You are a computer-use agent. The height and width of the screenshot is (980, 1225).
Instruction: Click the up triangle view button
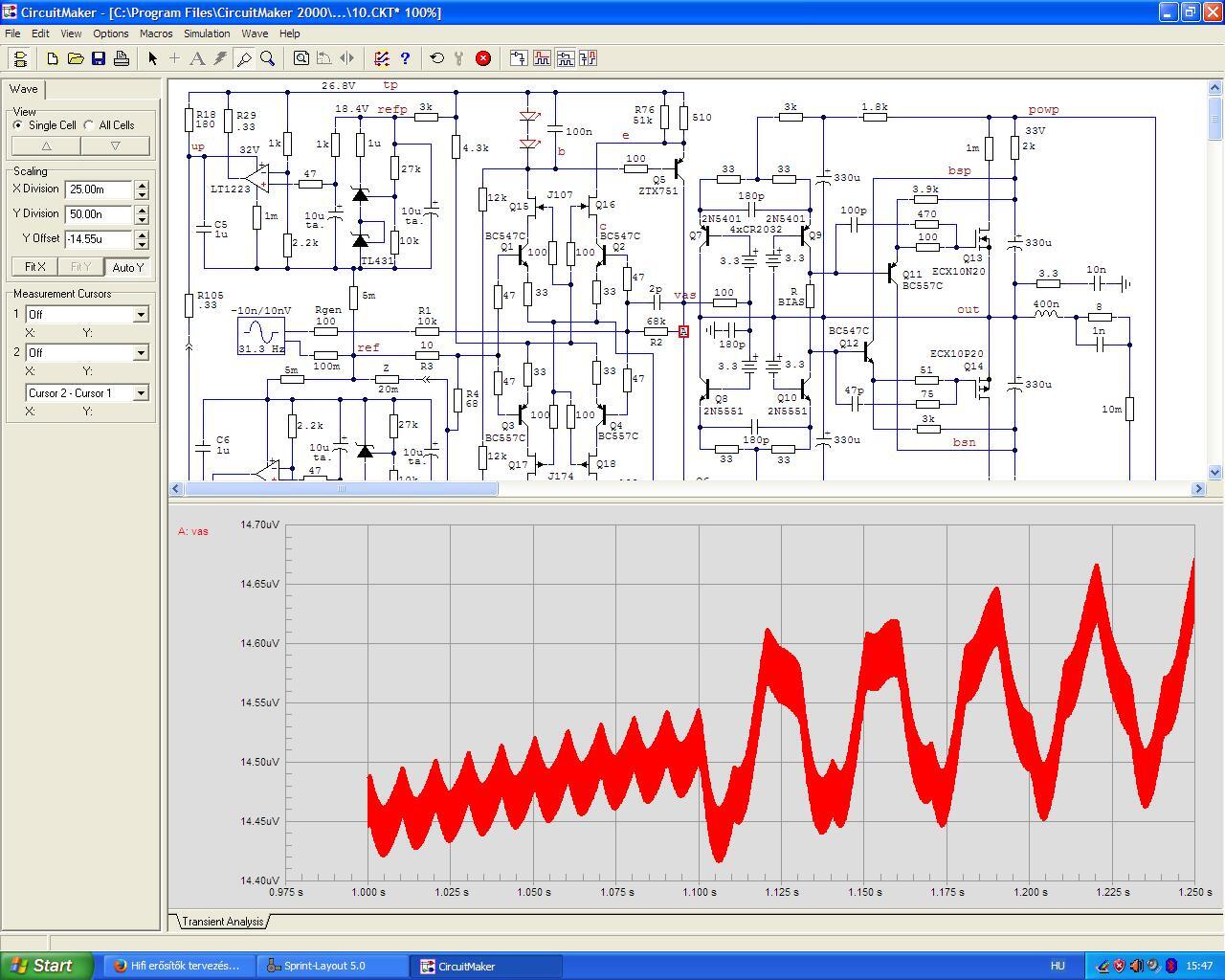tap(46, 145)
